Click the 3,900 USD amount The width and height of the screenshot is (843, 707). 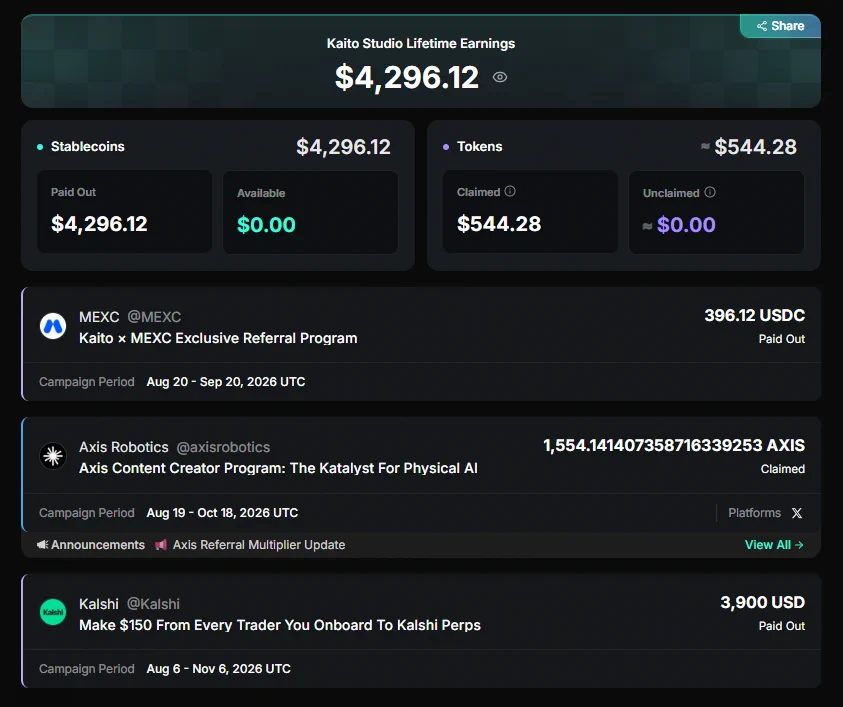click(763, 603)
